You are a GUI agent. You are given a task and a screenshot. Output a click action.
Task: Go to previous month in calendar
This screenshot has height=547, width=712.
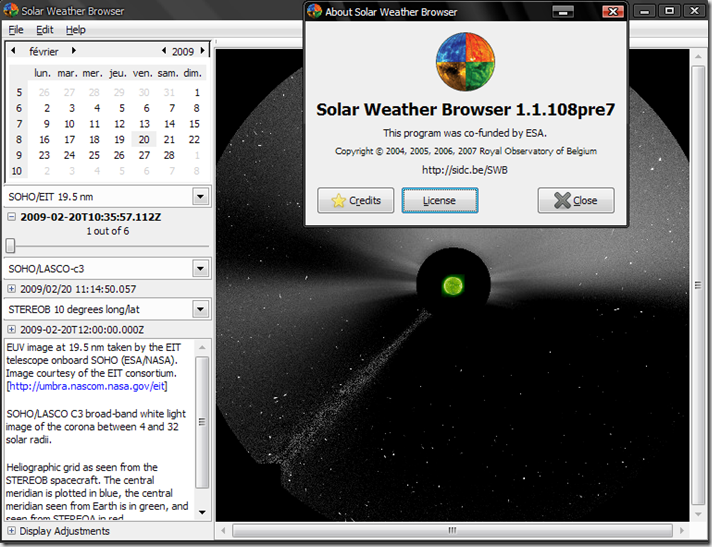[13, 50]
